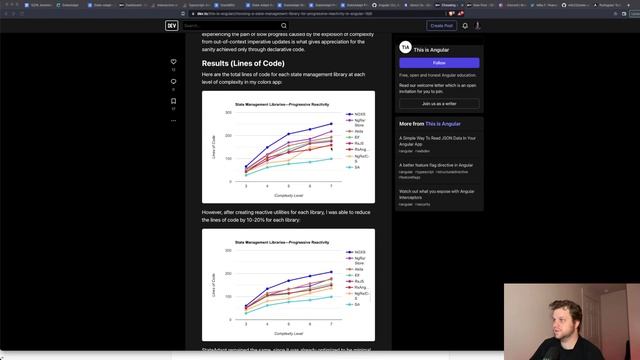Open the This is Angular organization name
This screenshot has width=640, height=360.
tap(431, 50)
